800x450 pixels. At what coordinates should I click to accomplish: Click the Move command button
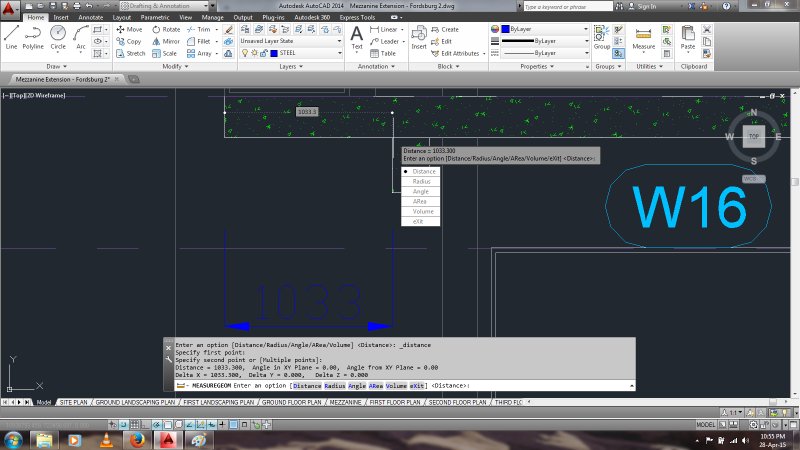[128, 30]
